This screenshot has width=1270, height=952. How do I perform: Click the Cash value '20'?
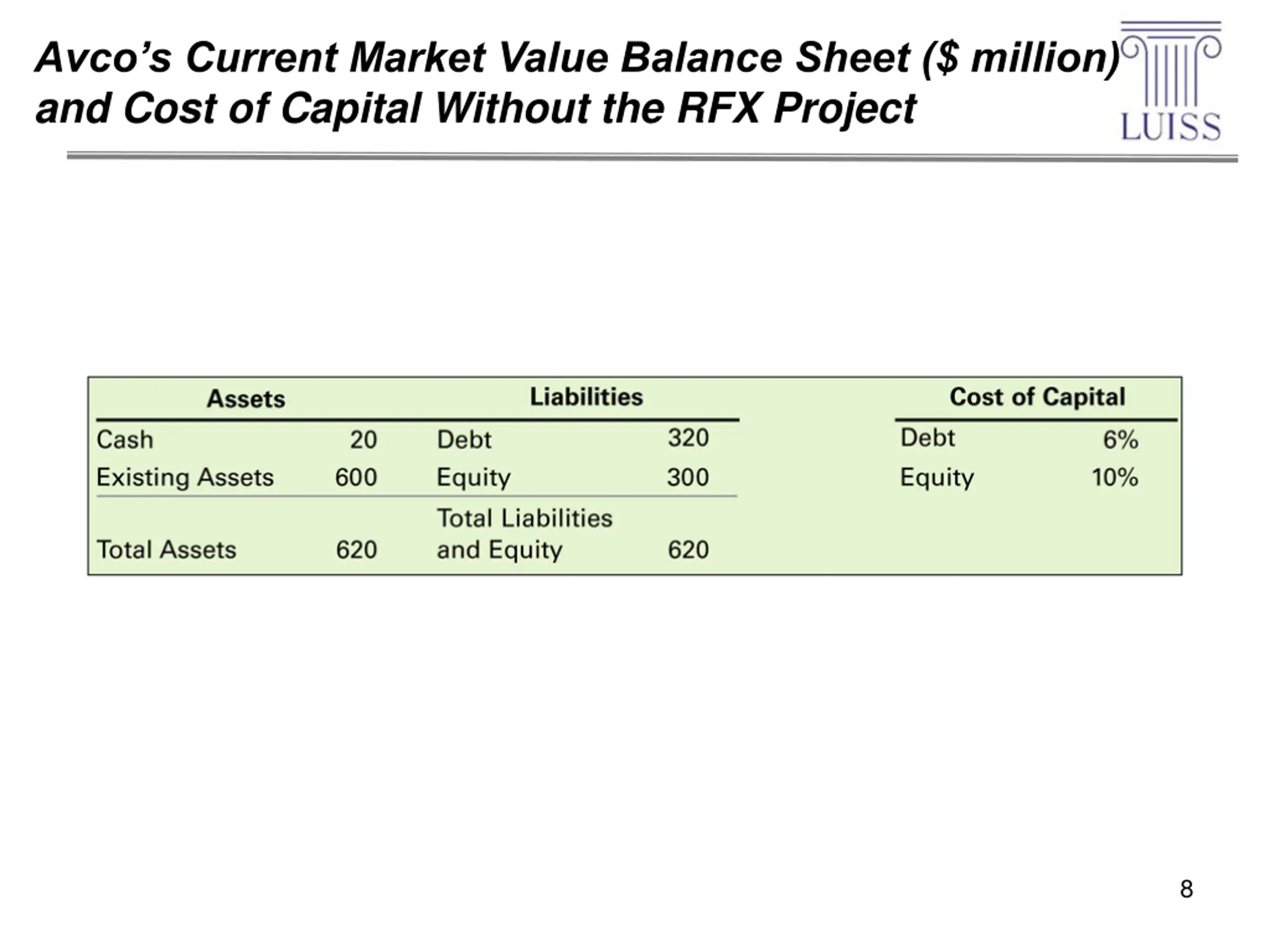tap(364, 440)
